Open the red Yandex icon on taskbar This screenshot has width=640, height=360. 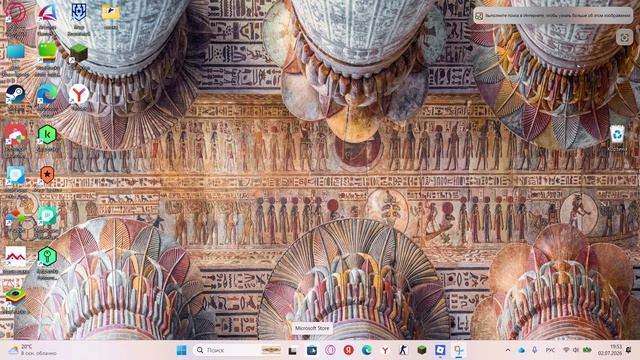point(348,350)
